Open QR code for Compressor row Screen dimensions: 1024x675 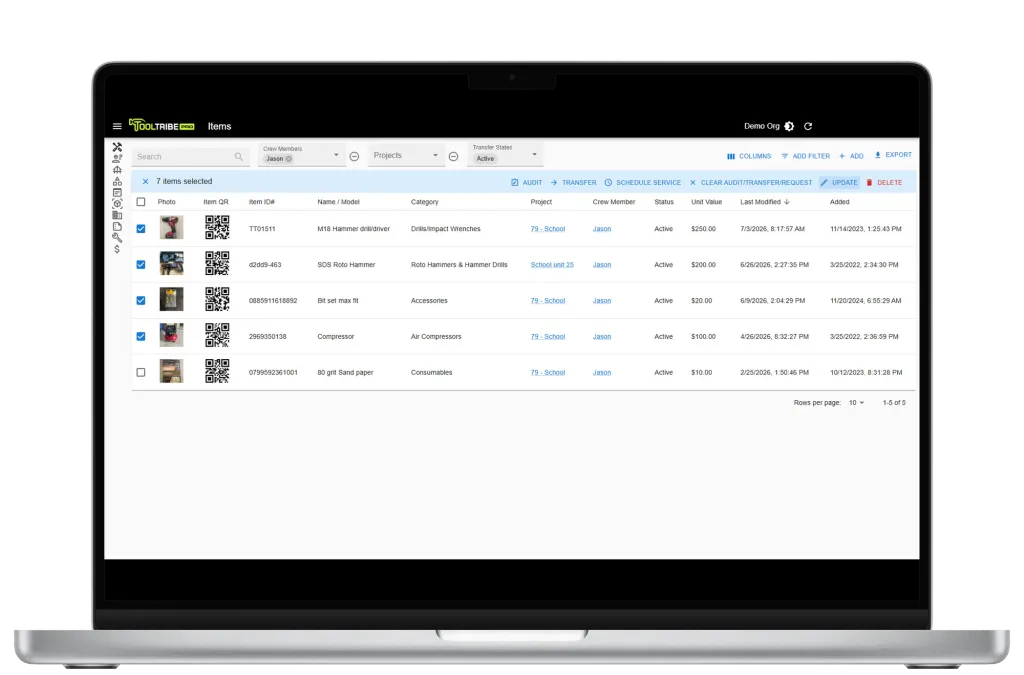pyautogui.click(x=217, y=336)
